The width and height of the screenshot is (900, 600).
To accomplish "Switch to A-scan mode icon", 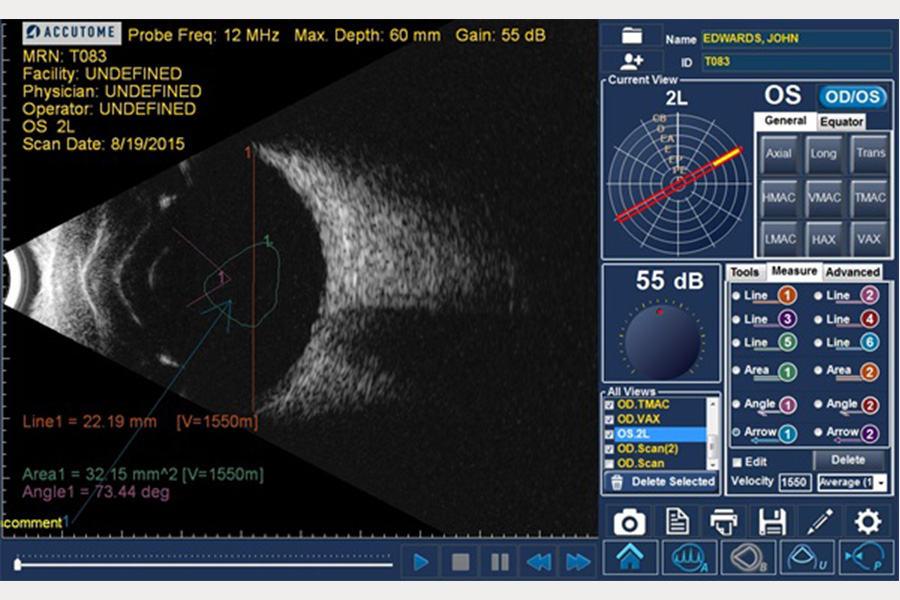I will 689,557.
